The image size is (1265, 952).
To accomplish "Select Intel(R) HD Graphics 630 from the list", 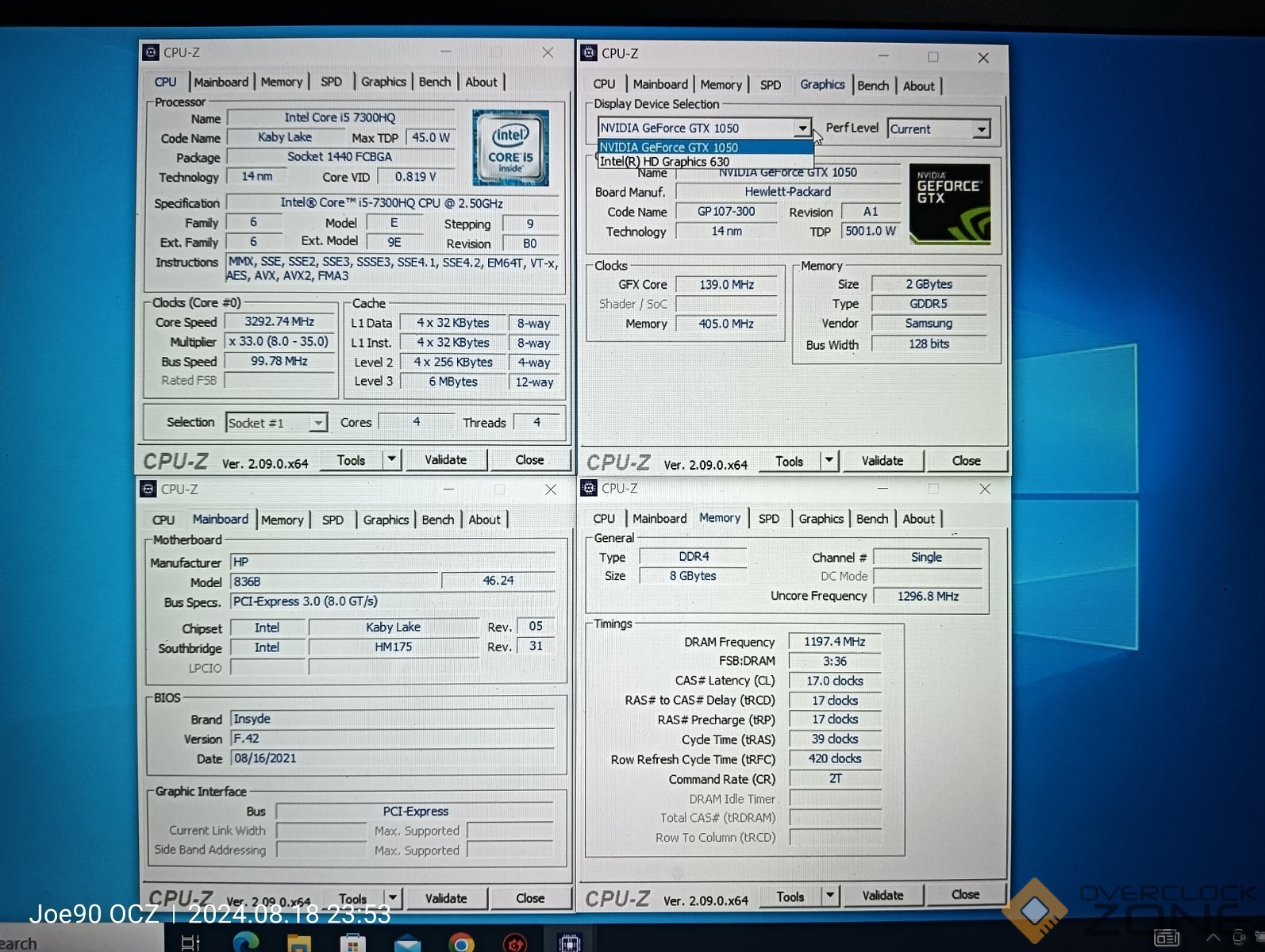I will 706,161.
